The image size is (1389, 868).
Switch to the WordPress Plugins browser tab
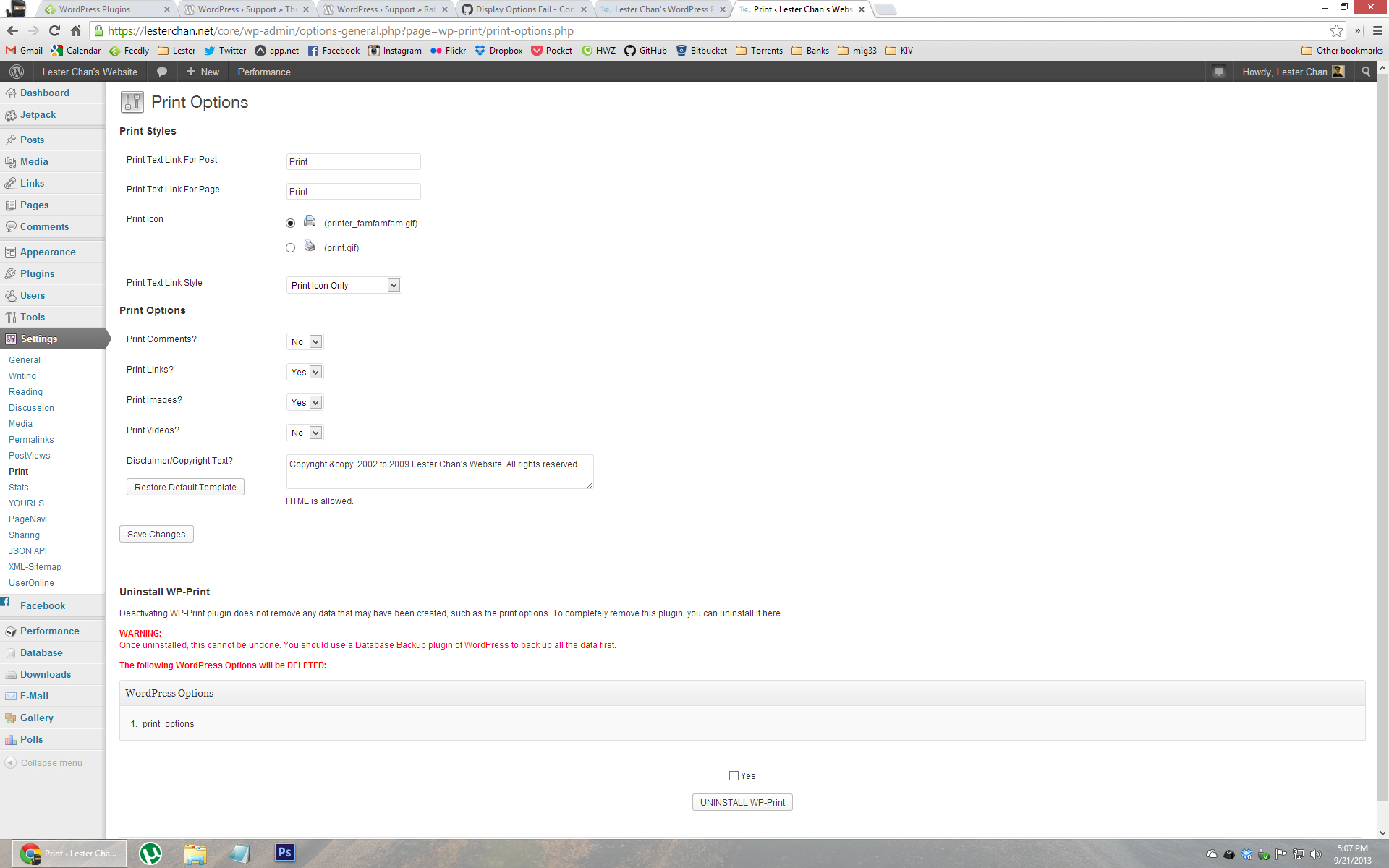106,9
